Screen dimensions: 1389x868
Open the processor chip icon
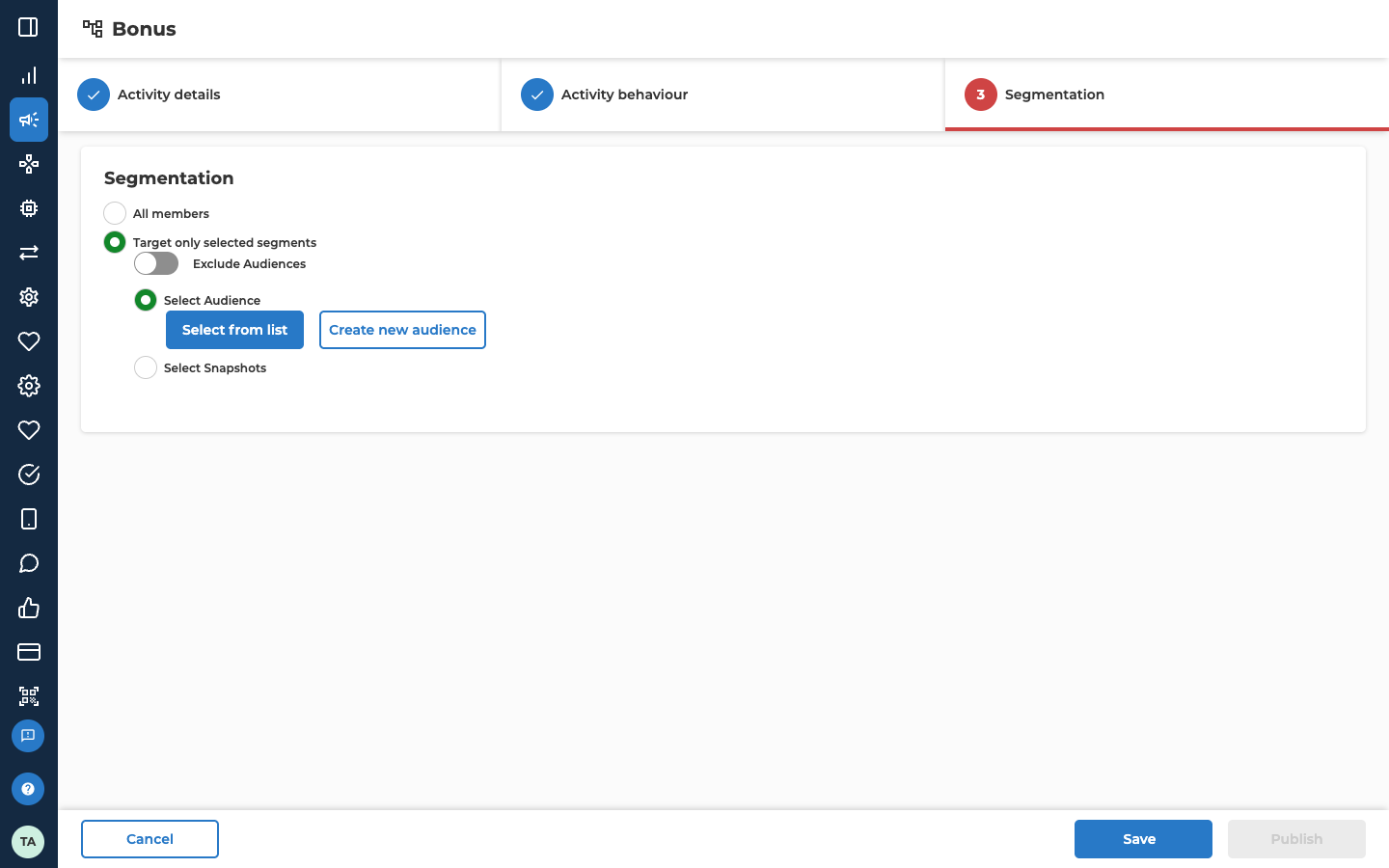pos(29,208)
